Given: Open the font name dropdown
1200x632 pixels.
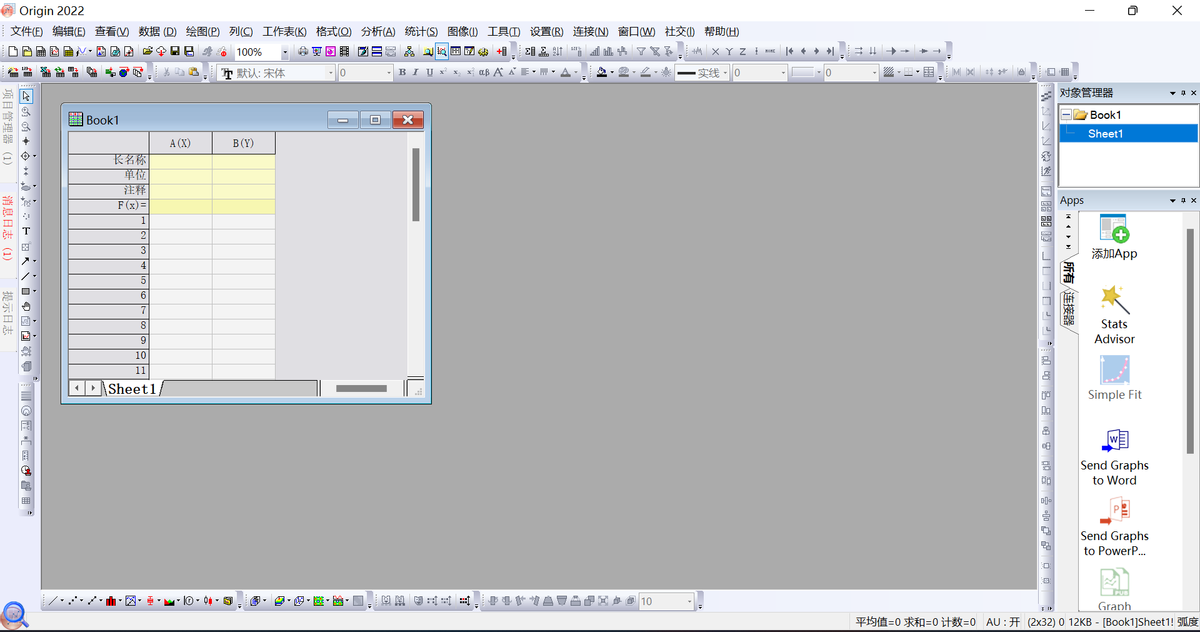Looking at the screenshot, I should click(x=329, y=73).
